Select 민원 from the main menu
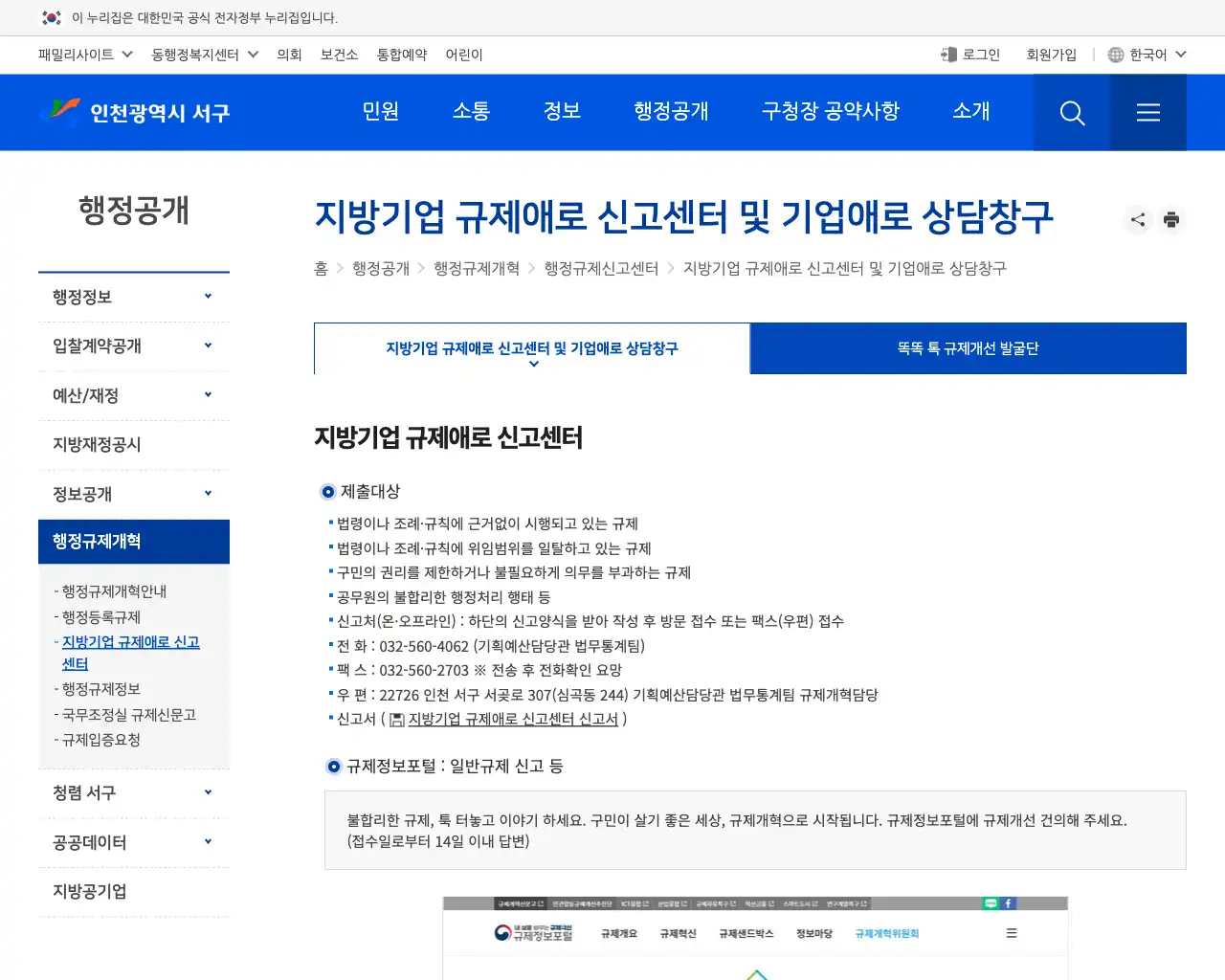 (x=381, y=112)
